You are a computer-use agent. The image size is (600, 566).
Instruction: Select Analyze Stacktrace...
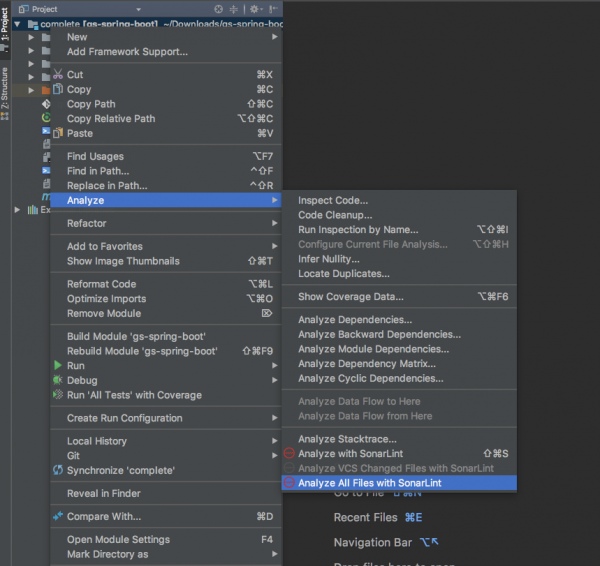(x=399, y=439)
